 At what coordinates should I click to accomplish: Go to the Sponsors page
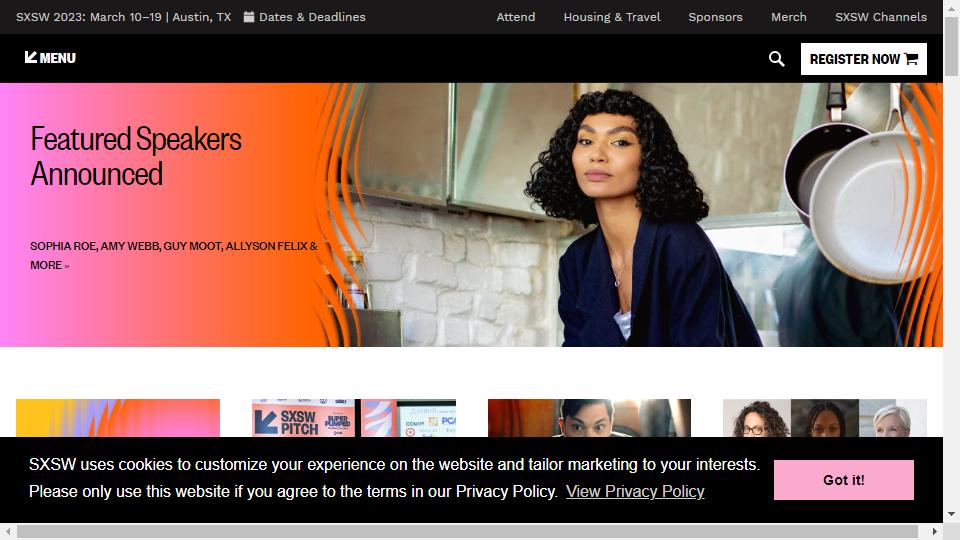coord(715,17)
